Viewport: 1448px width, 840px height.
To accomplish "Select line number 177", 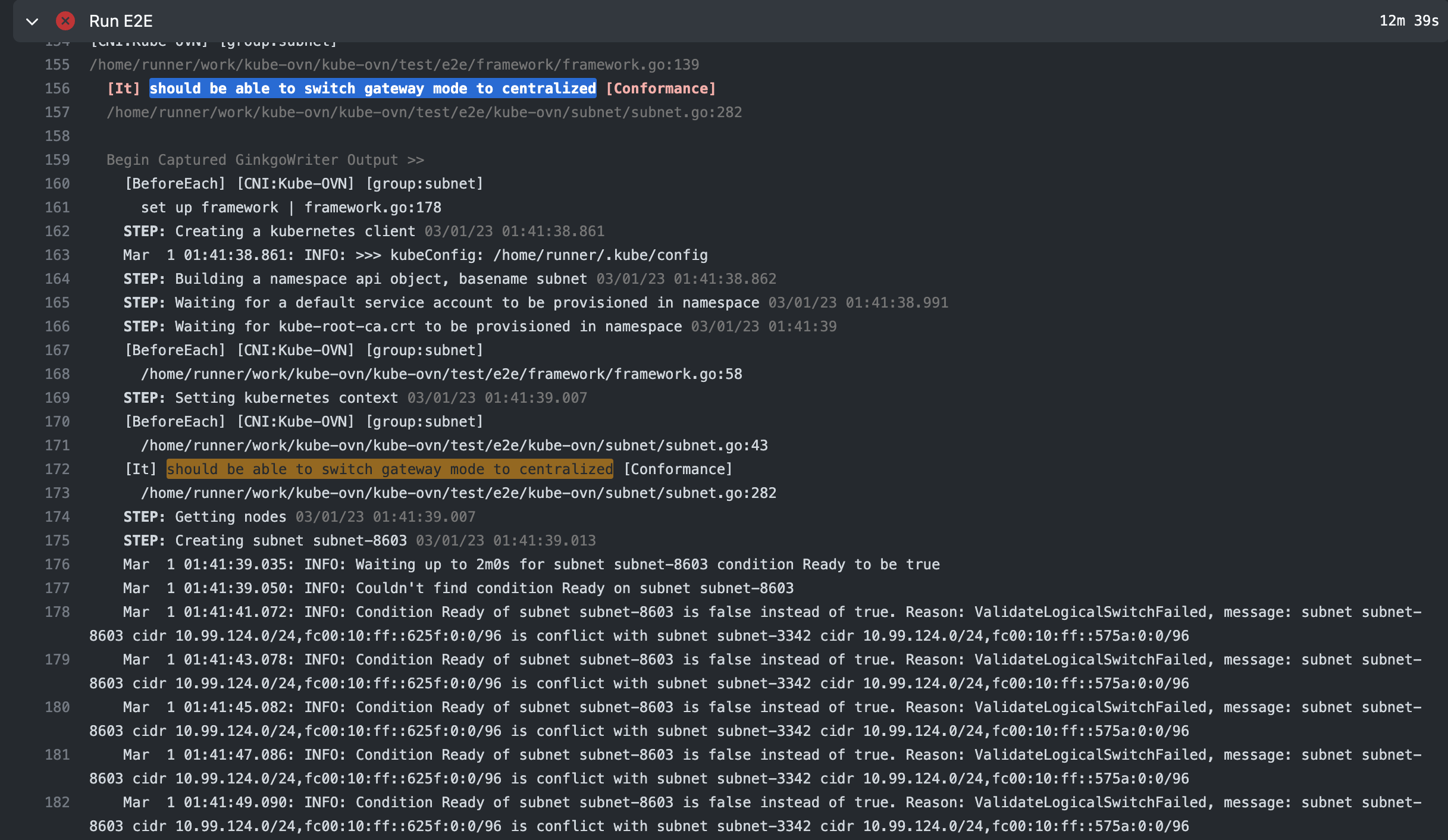I will [x=57, y=588].
